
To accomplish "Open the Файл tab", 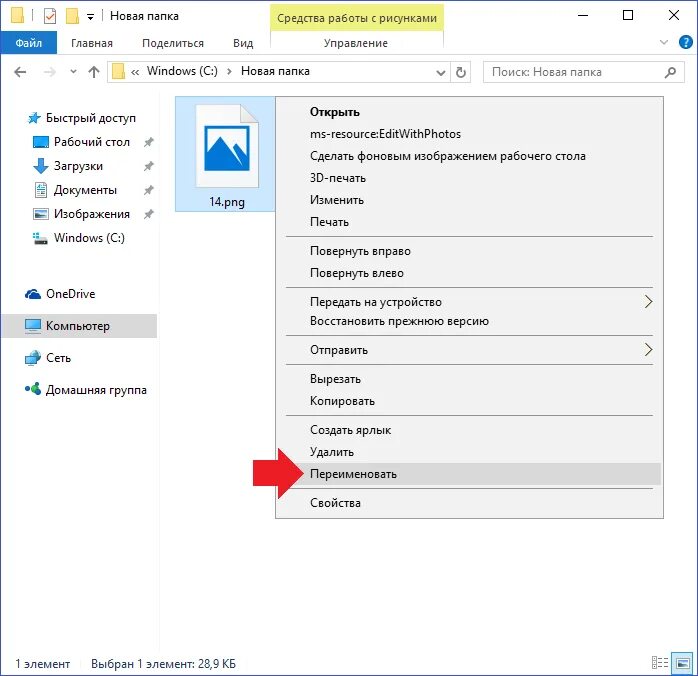I will coord(28,43).
